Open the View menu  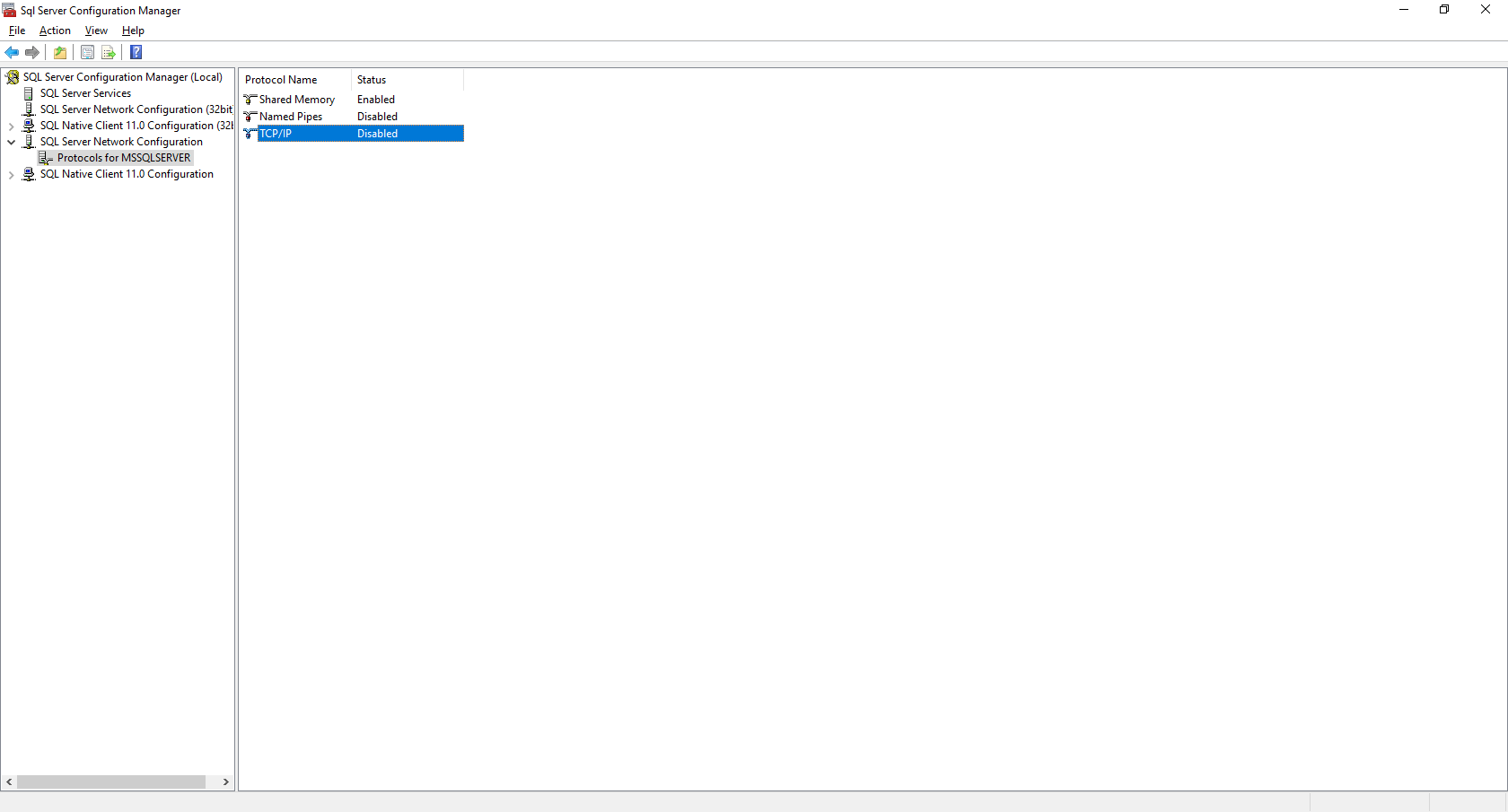click(x=96, y=31)
